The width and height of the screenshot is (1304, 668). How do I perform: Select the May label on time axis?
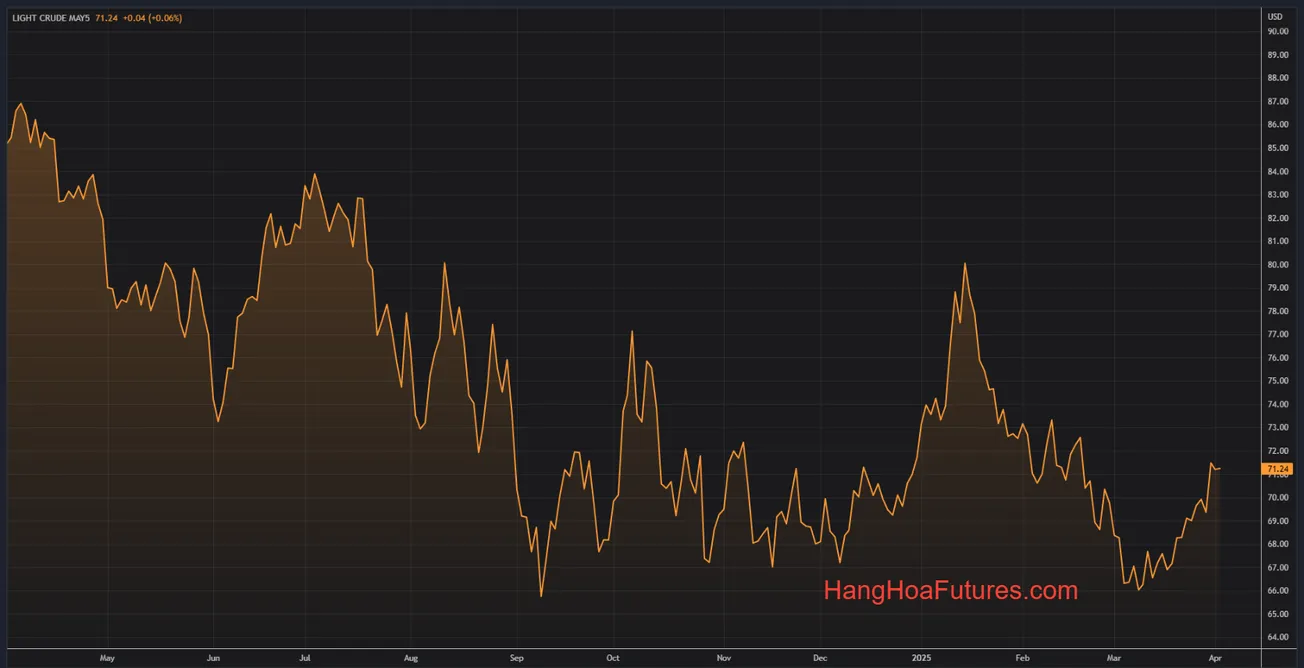pyautogui.click(x=107, y=658)
